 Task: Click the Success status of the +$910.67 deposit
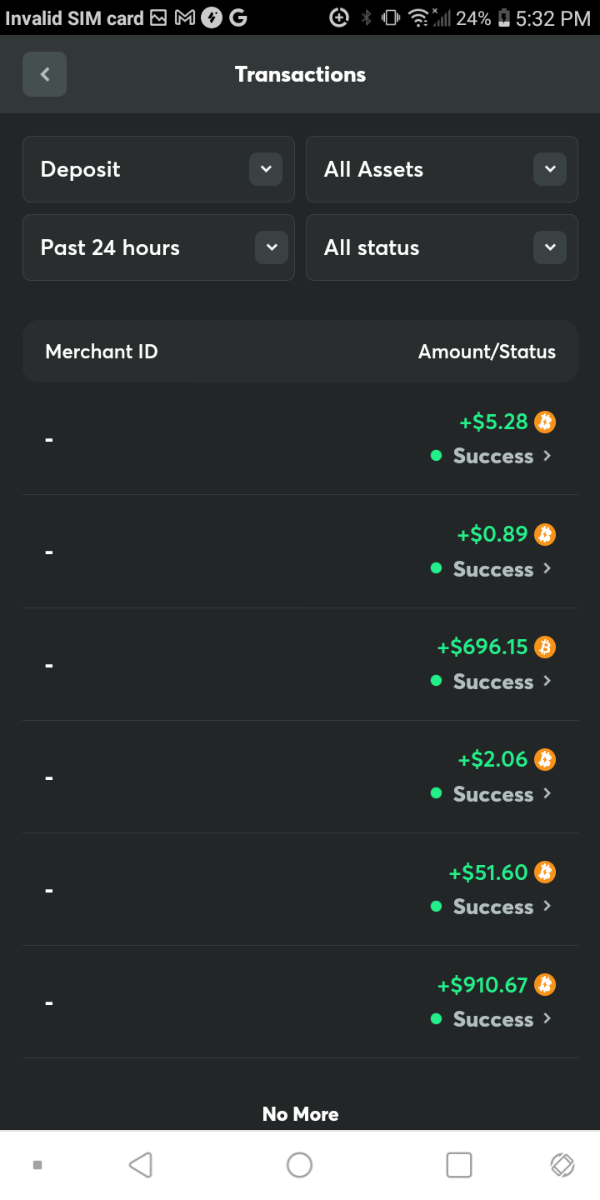pyautogui.click(x=492, y=1020)
